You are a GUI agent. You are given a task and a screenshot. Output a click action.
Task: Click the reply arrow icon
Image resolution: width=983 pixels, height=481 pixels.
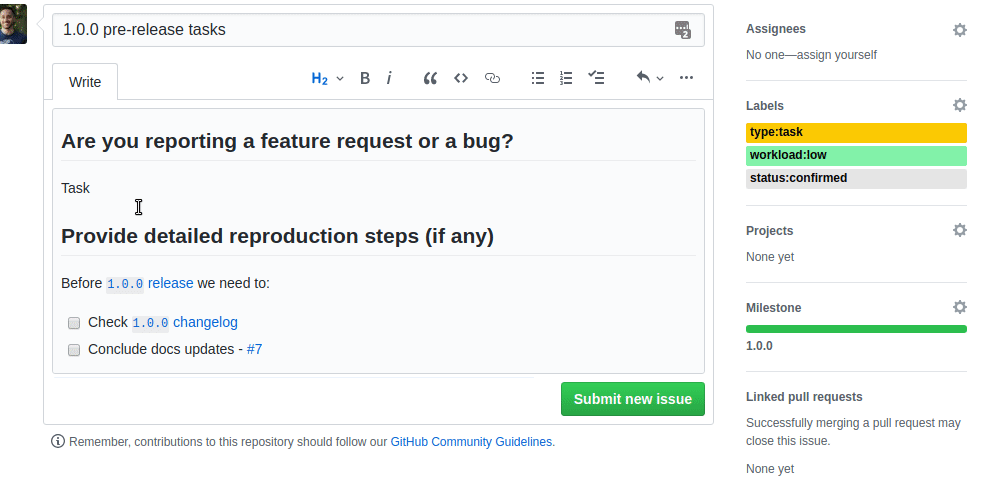643,77
